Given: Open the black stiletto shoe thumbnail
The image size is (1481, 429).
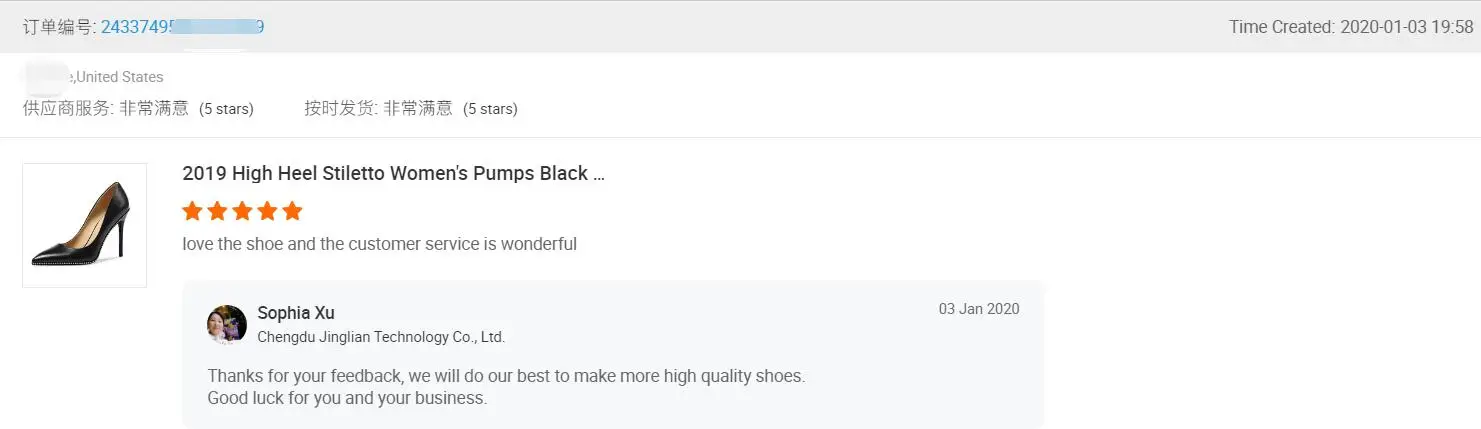Looking at the screenshot, I should tap(84, 225).
